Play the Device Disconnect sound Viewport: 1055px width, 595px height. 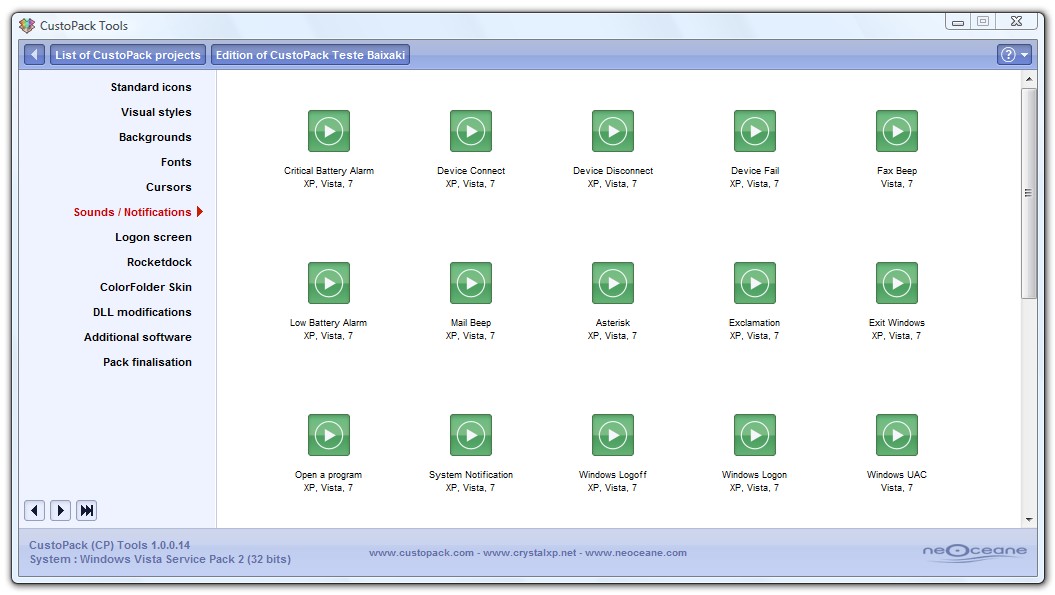[x=613, y=131]
